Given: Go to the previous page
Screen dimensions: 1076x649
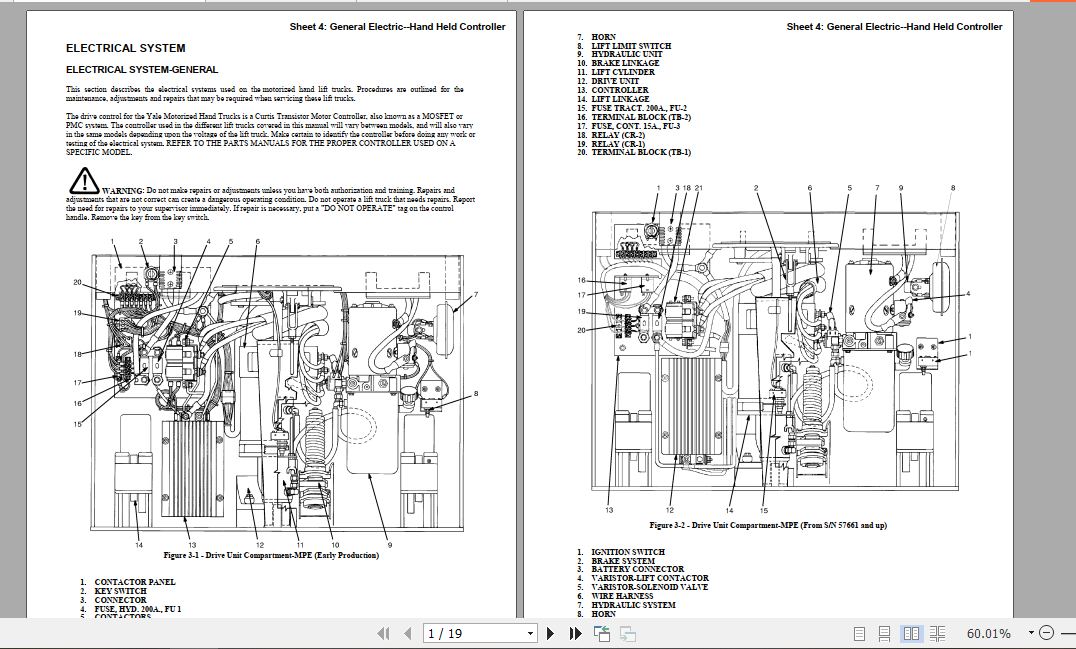Looking at the screenshot, I should click(408, 634).
